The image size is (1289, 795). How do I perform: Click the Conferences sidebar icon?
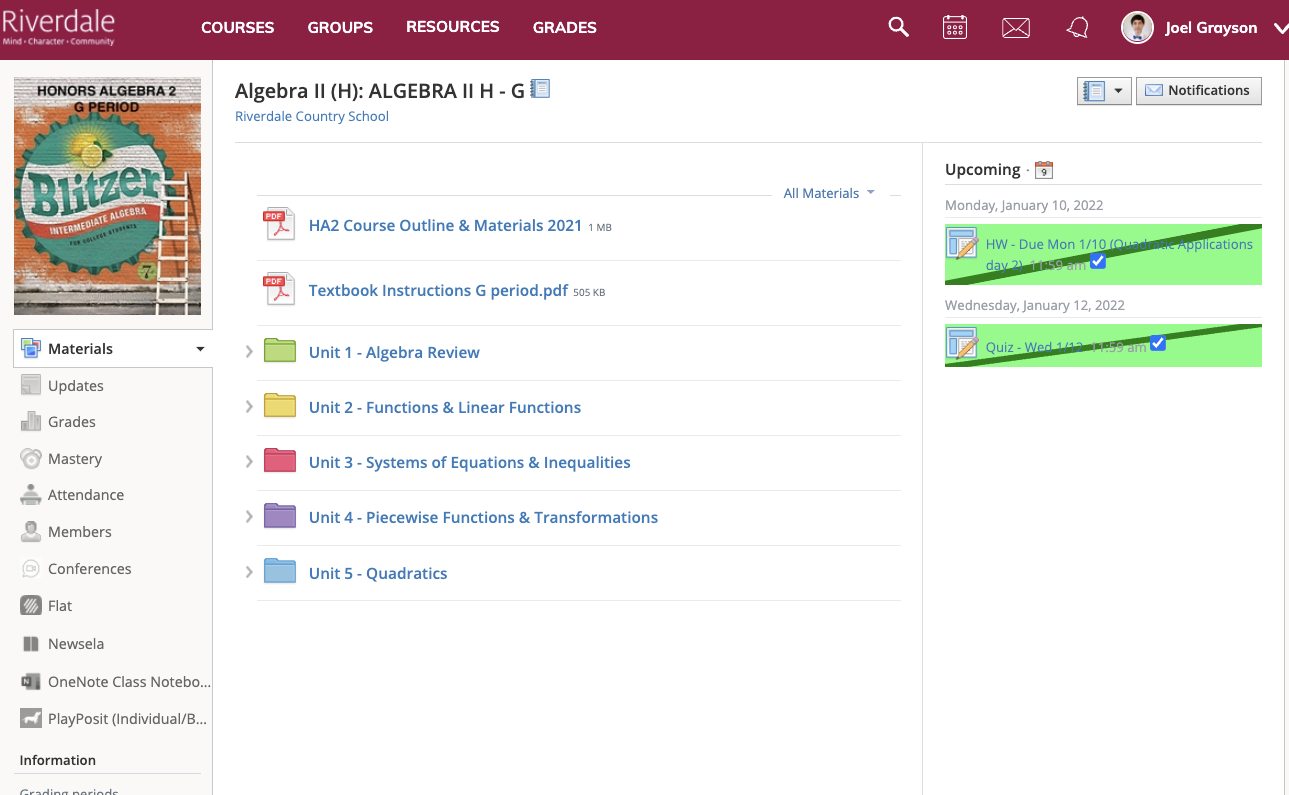pos(31,569)
